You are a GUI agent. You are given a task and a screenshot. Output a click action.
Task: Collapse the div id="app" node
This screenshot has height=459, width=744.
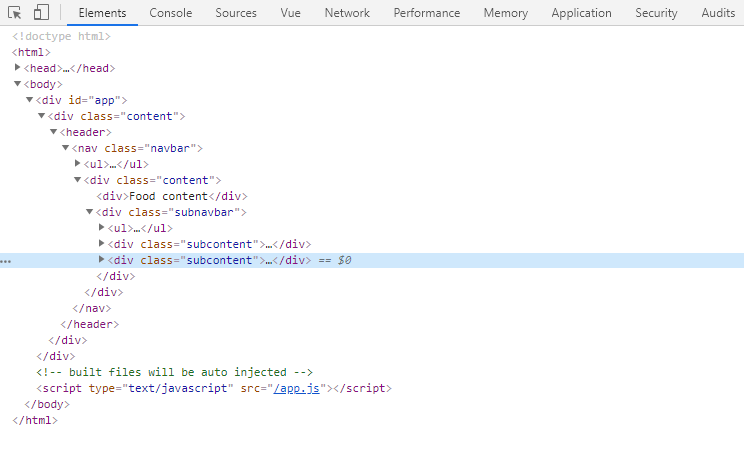(29, 100)
